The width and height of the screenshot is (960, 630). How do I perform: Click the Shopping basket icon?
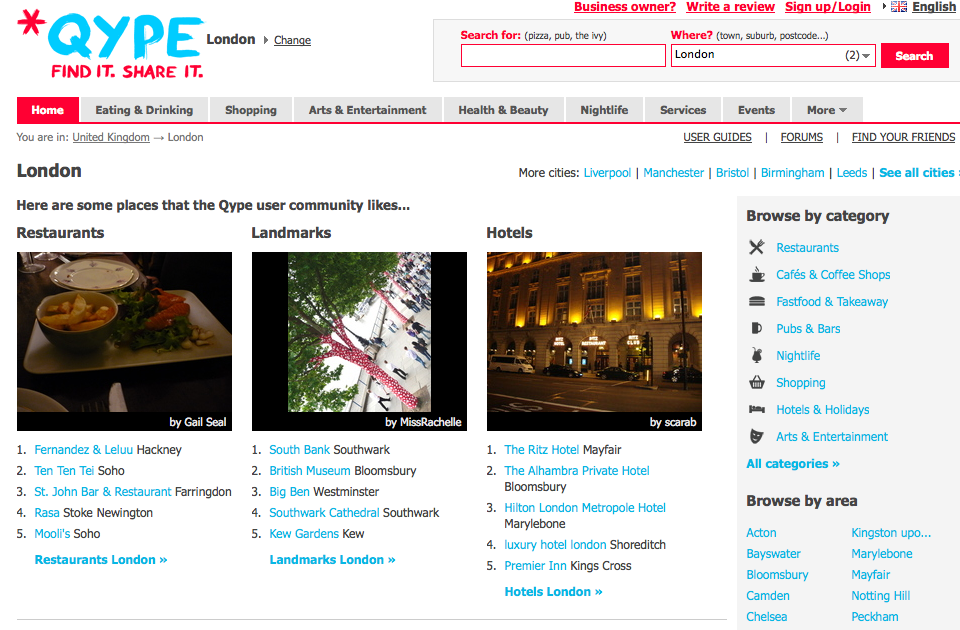[x=757, y=383]
